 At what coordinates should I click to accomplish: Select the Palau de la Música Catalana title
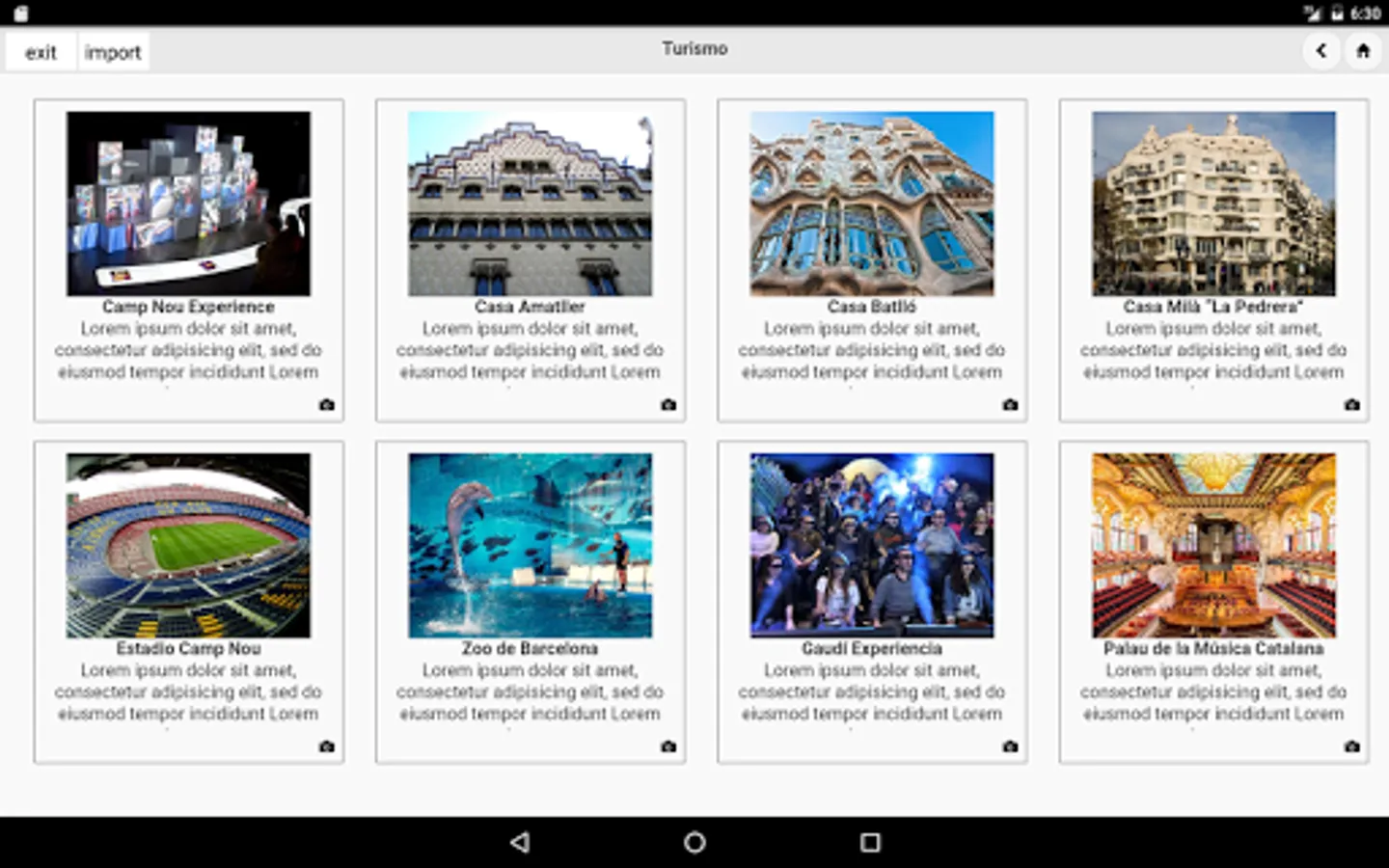pos(1213,648)
